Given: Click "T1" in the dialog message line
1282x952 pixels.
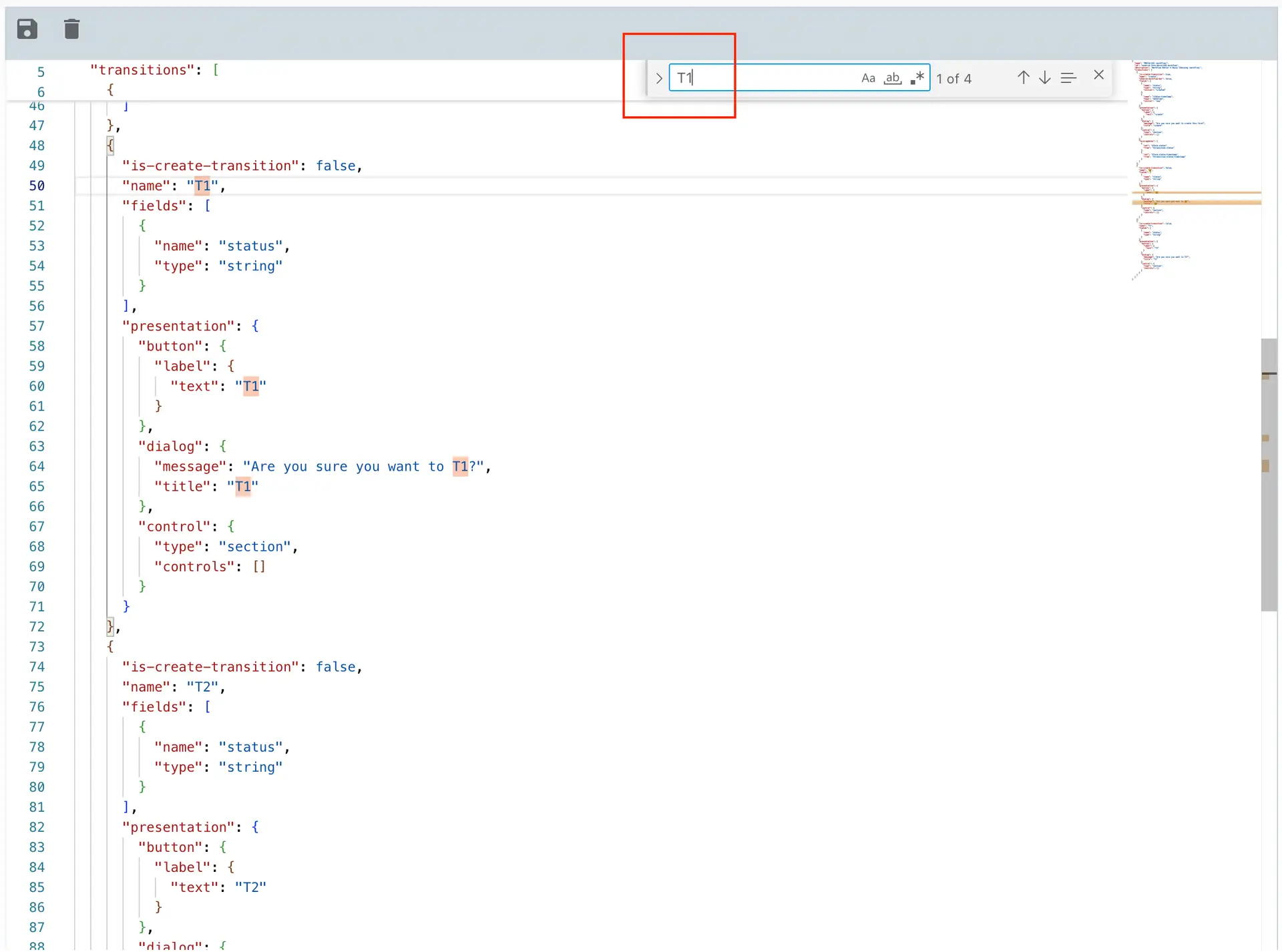Looking at the screenshot, I should (460, 466).
